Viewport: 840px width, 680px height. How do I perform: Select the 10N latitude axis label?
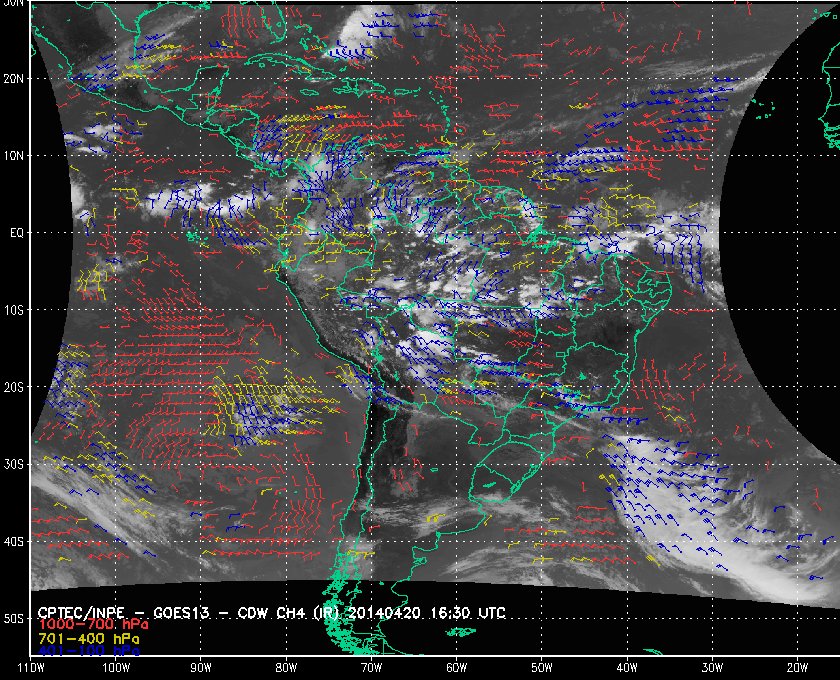point(14,156)
